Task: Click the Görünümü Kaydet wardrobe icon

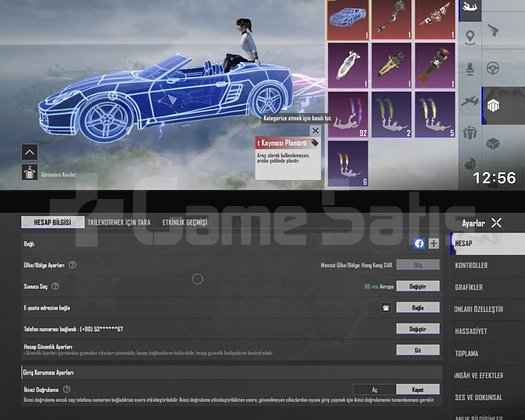Action: click(29, 172)
